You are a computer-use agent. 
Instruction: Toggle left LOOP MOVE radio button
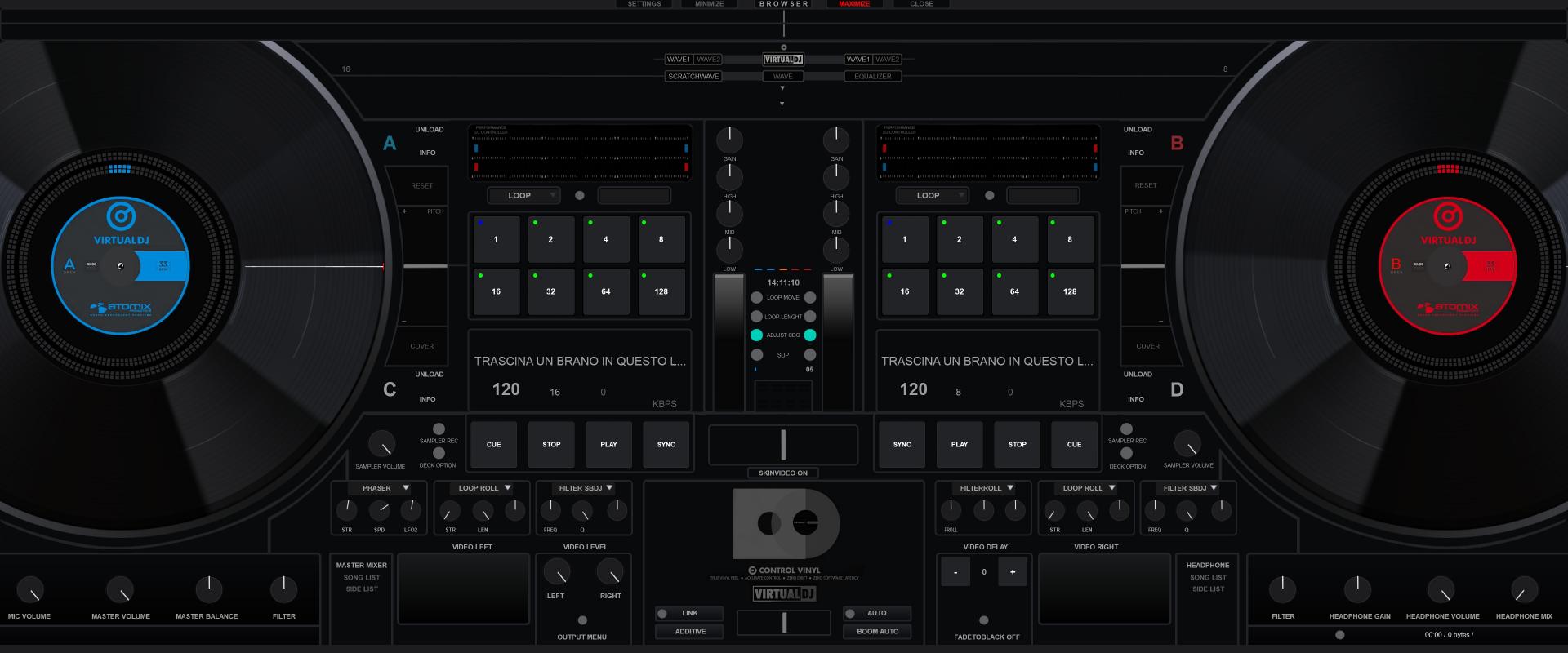click(x=757, y=298)
